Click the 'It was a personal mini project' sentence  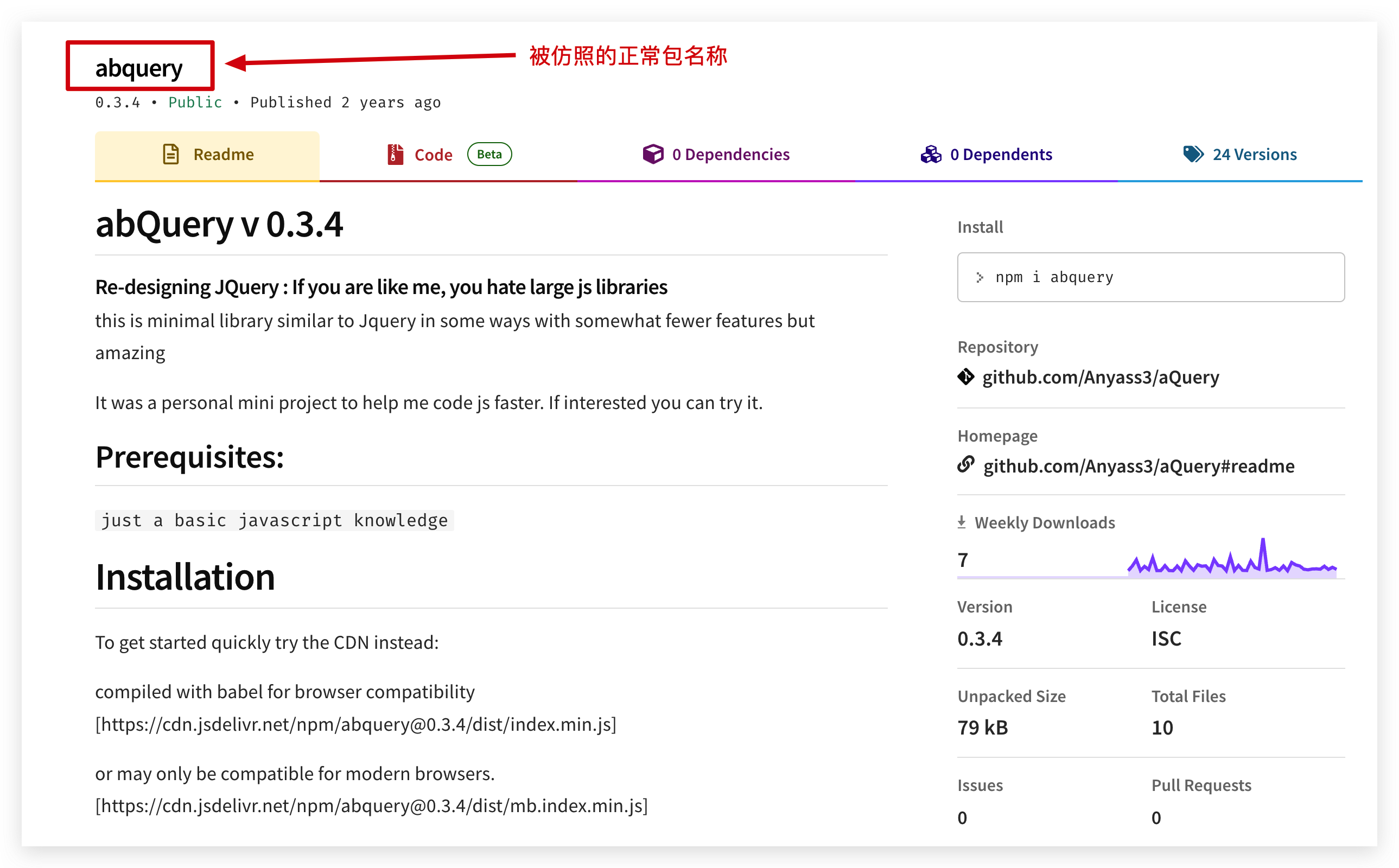pyautogui.click(x=429, y=403)
